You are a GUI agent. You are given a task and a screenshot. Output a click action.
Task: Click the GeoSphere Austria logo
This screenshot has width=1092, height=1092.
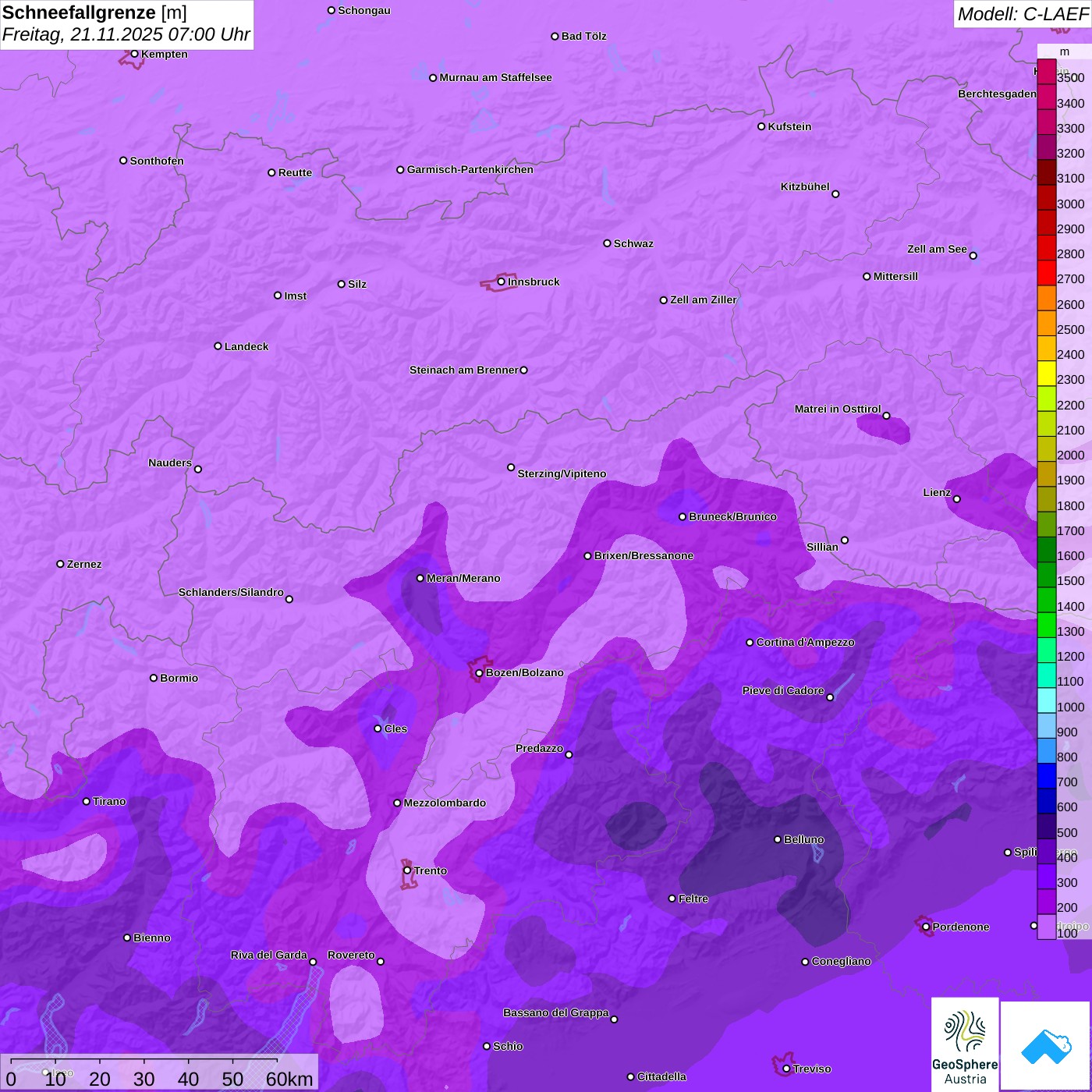(965, 1044)
